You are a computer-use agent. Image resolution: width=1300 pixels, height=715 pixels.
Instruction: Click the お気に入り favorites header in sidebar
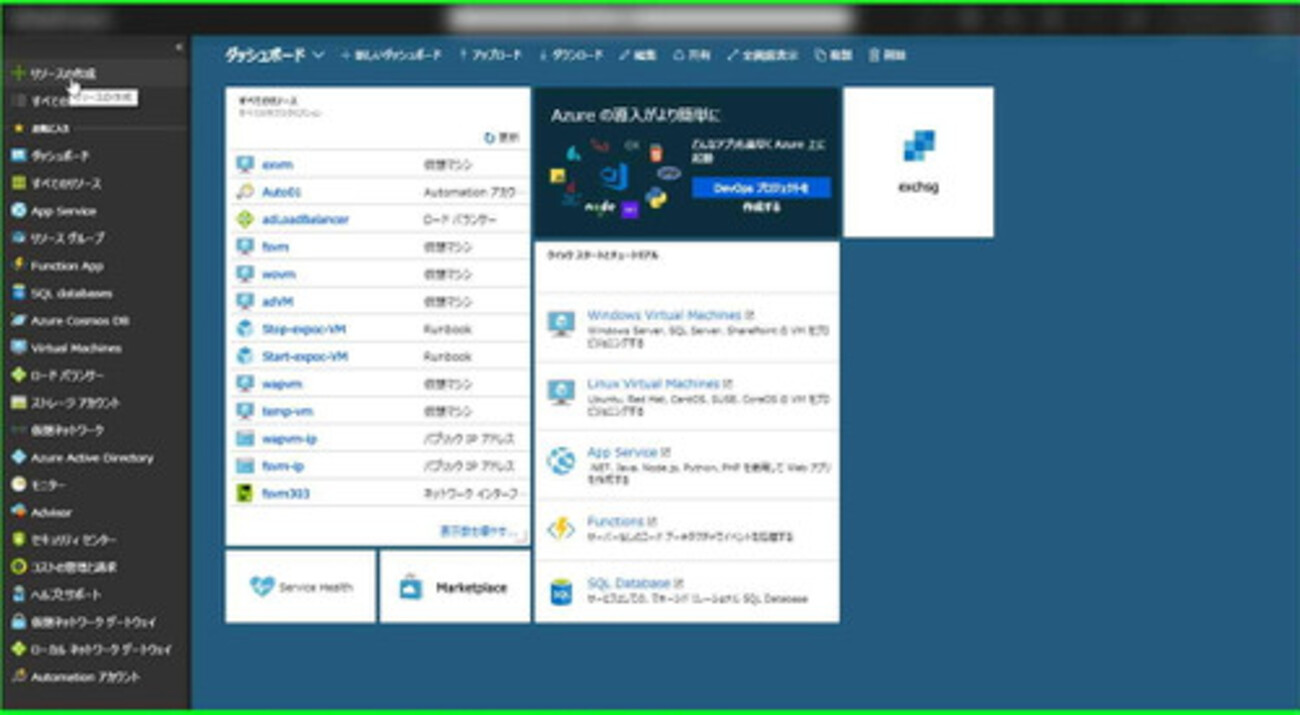click(x=49, y=129)
